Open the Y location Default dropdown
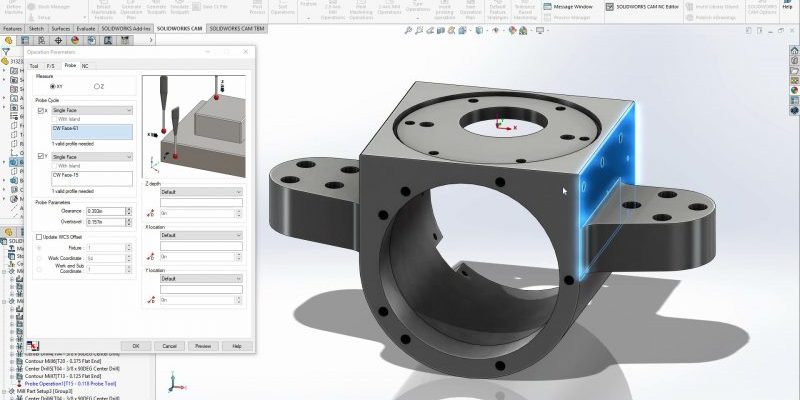Image resolution: width=800 pixels, height=400 pixels. pos(201,278)
